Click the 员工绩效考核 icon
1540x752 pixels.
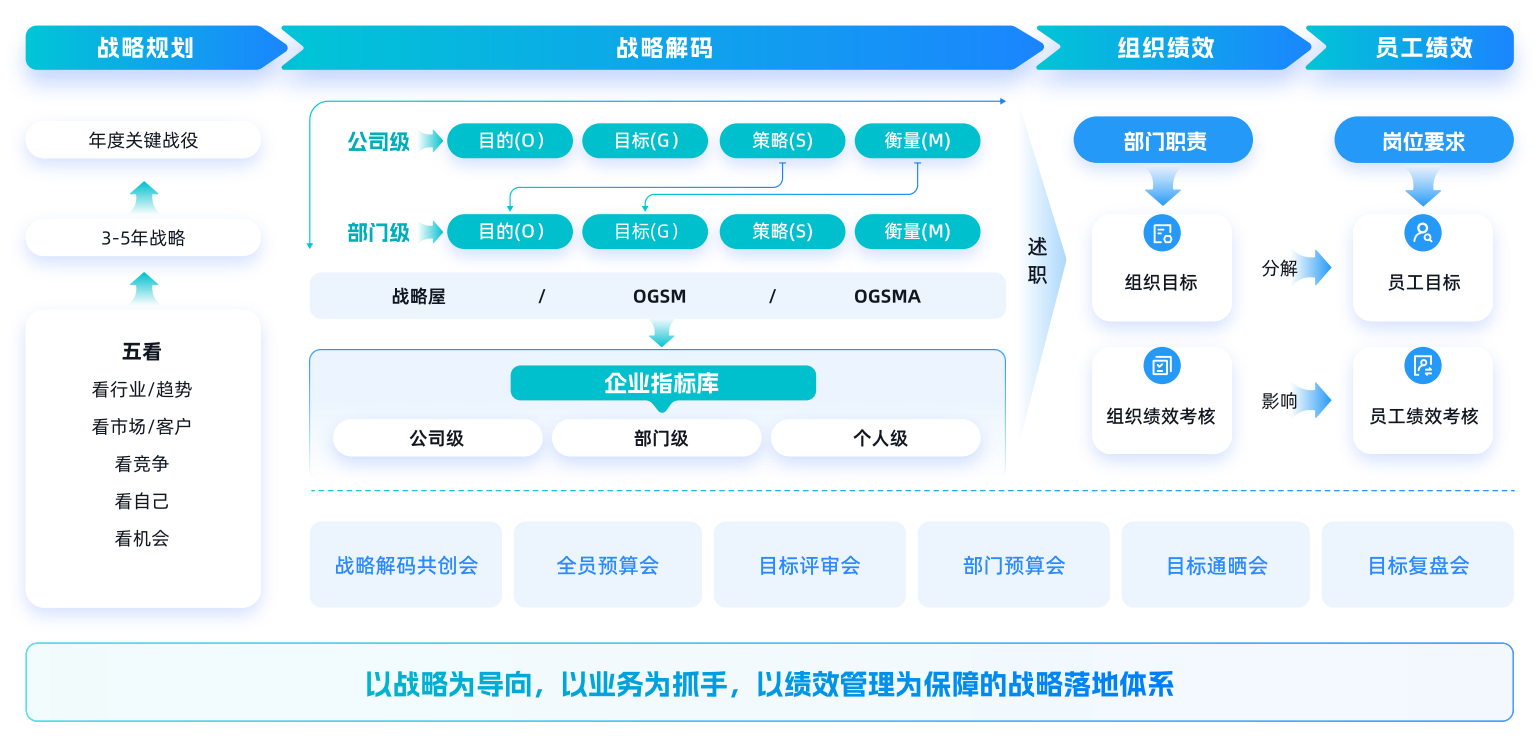(x=1422, y=366)
